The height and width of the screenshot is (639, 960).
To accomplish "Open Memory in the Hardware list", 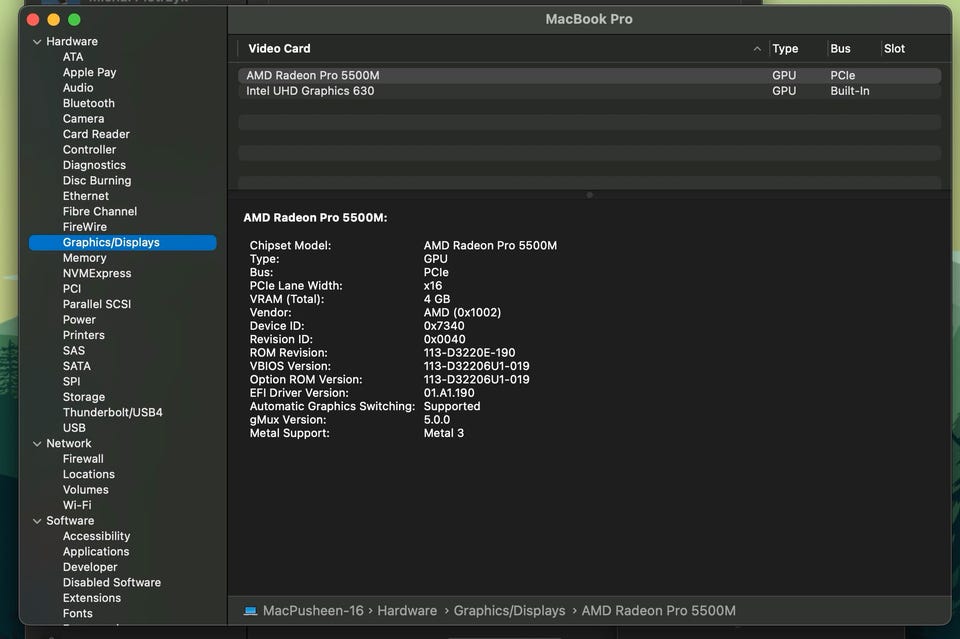I will [84, 258].
